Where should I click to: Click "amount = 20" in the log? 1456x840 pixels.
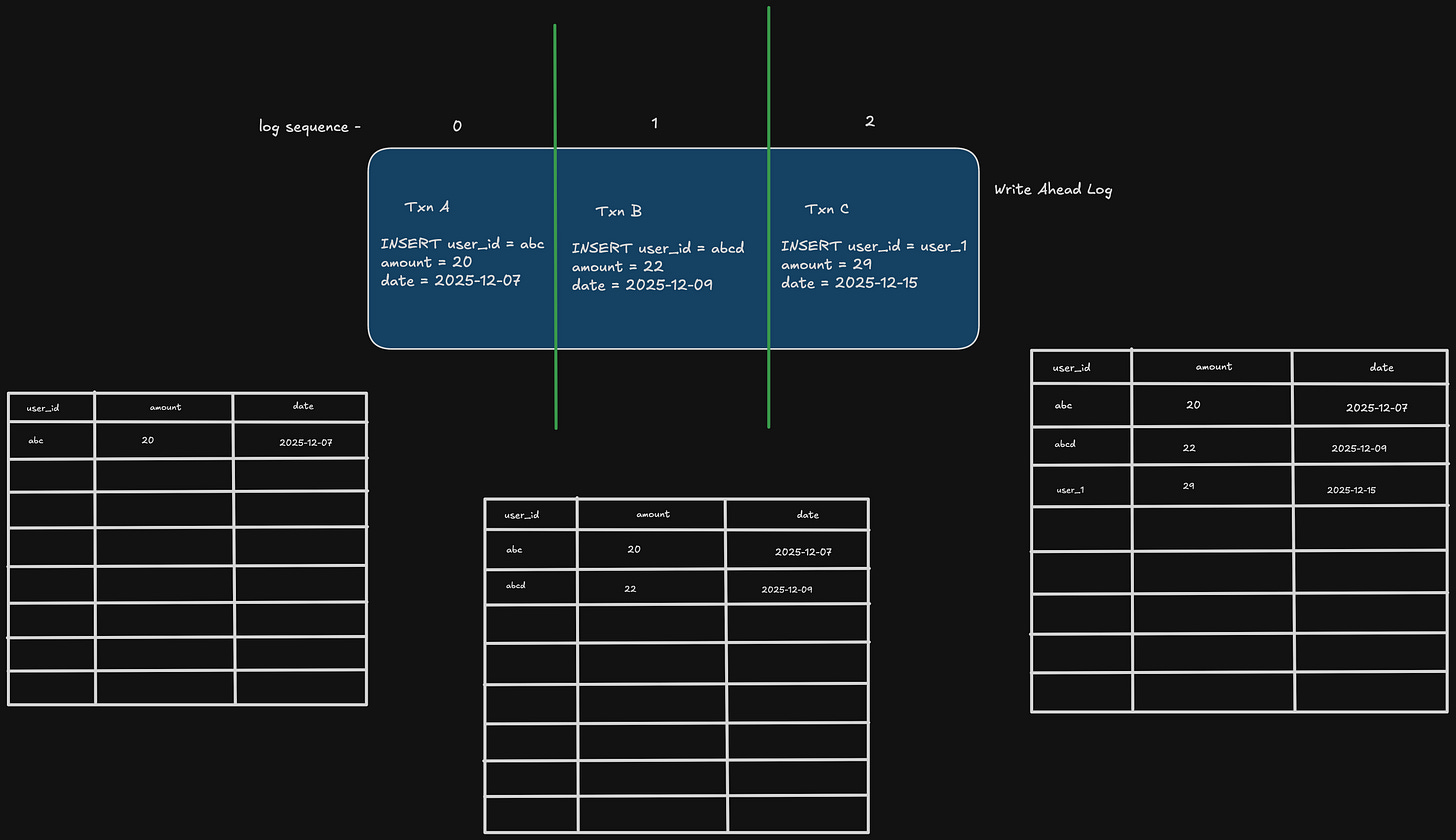[x=426, y=262]
